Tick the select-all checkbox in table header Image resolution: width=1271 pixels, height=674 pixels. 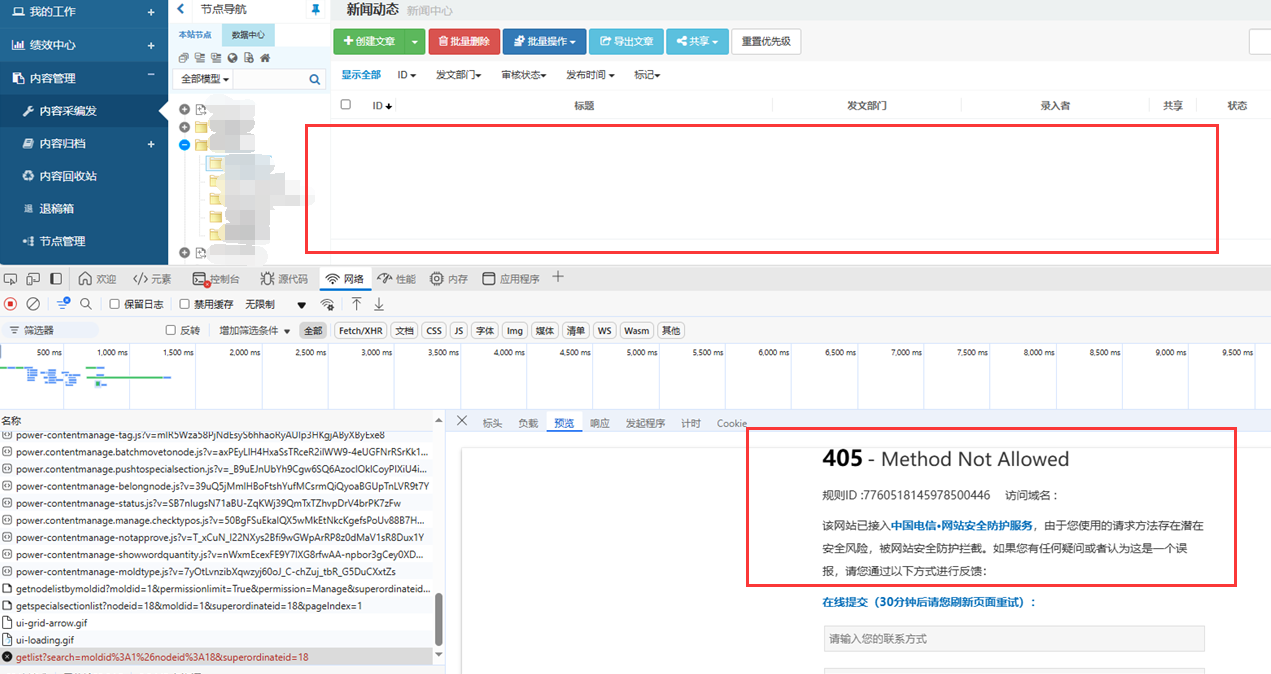point(346,105)
